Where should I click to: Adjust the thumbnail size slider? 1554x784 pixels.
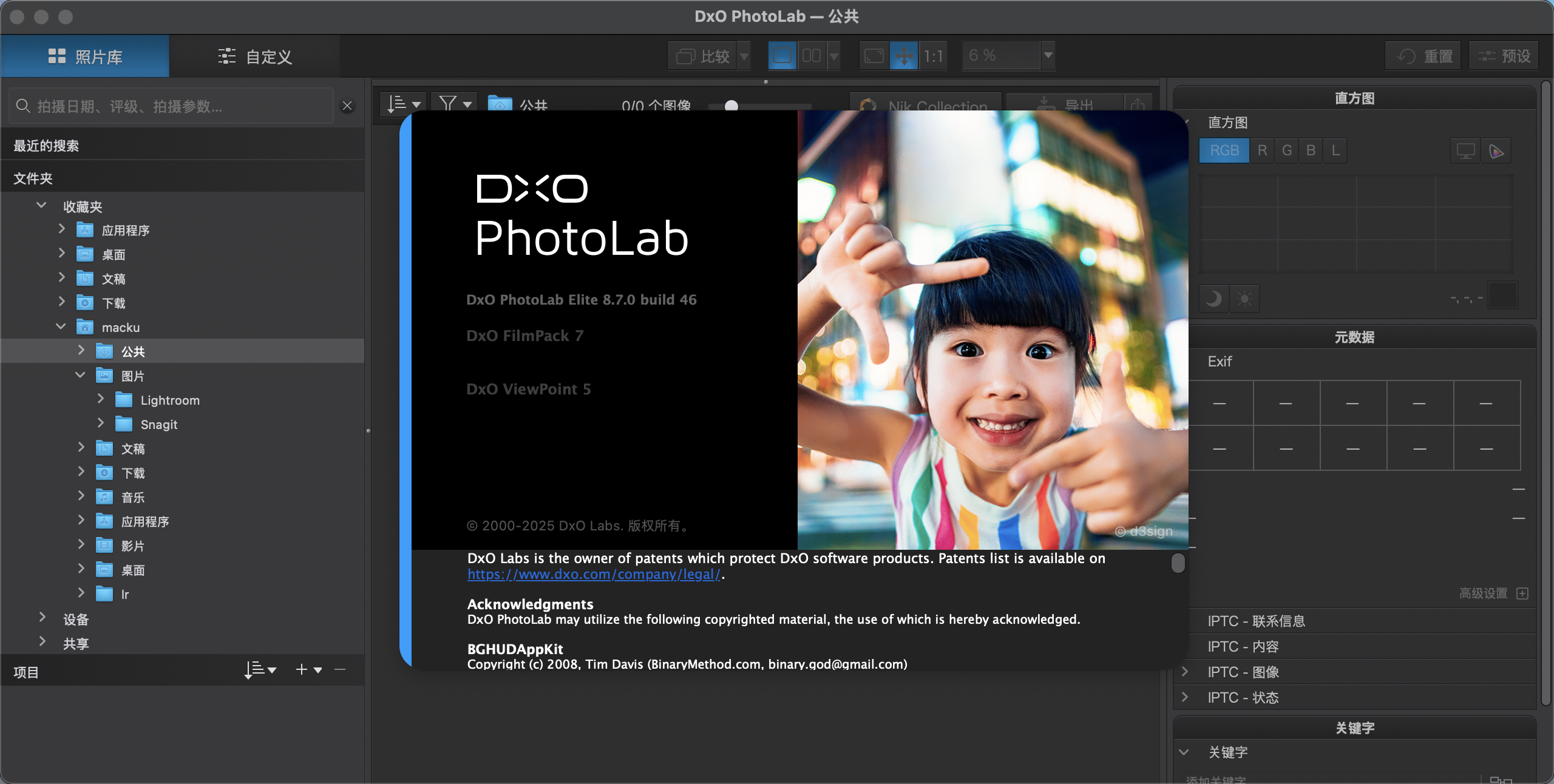coord(731,106)
